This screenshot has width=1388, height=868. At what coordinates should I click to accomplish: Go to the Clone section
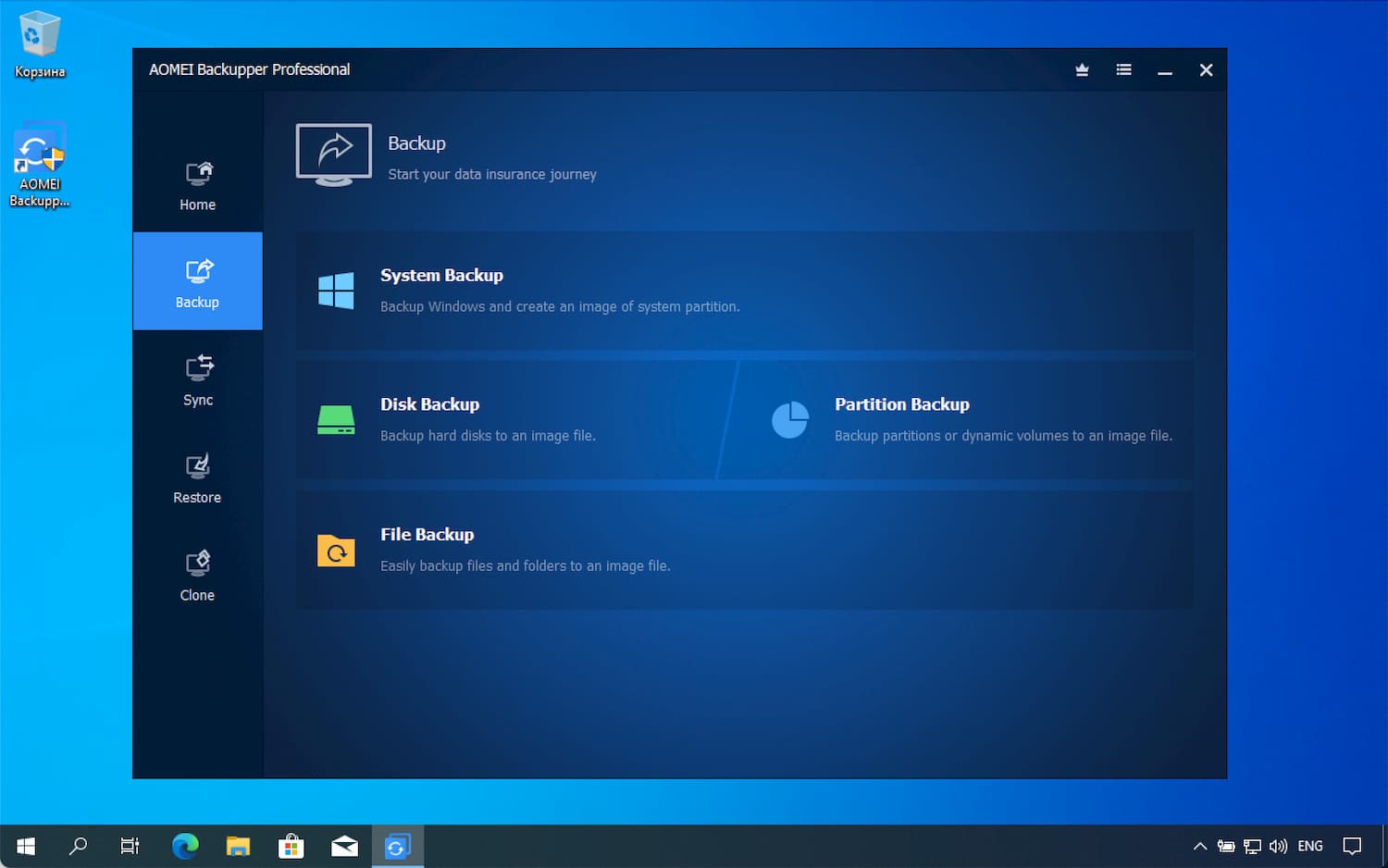[197, 574]
